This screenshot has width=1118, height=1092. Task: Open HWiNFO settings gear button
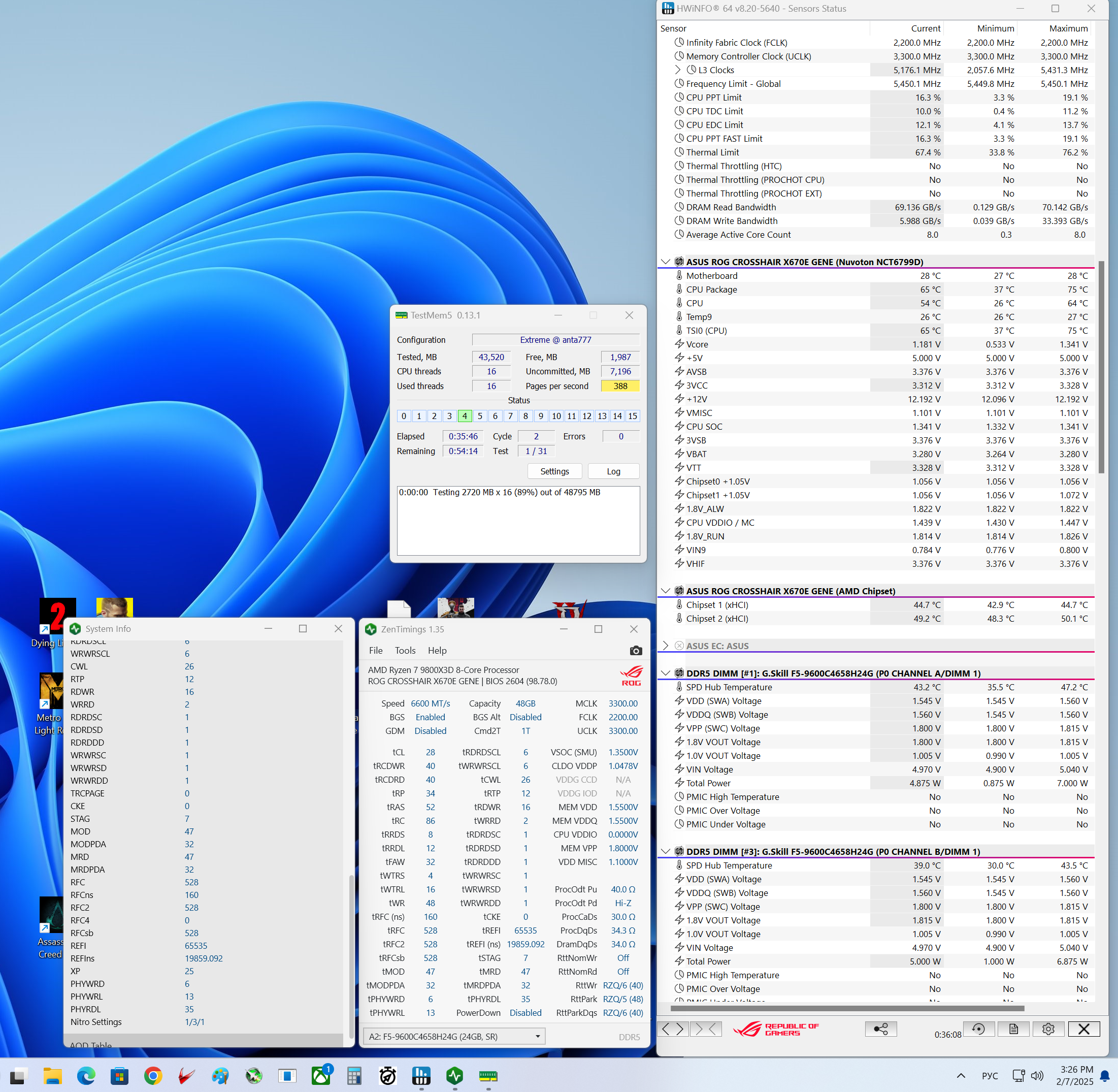coord(1048,1029)
